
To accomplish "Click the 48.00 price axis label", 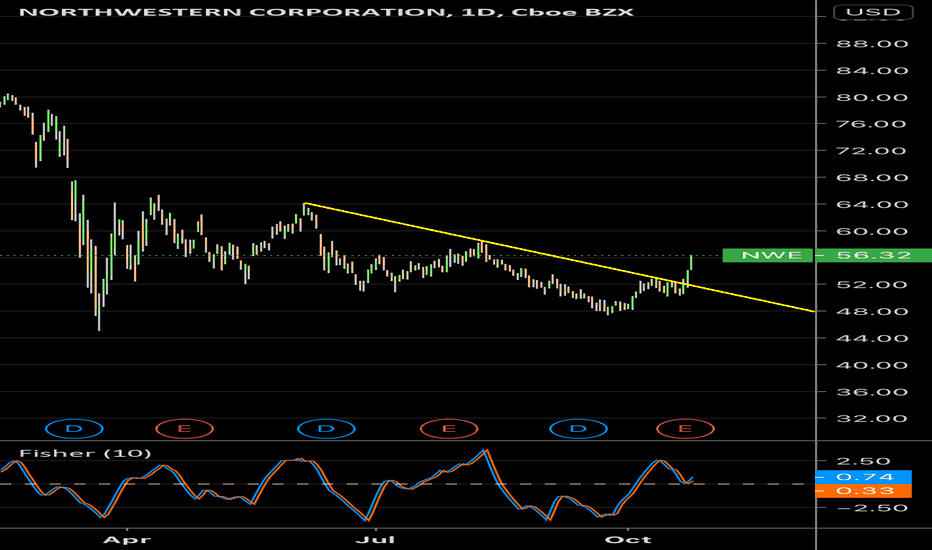I will point(872,312).
